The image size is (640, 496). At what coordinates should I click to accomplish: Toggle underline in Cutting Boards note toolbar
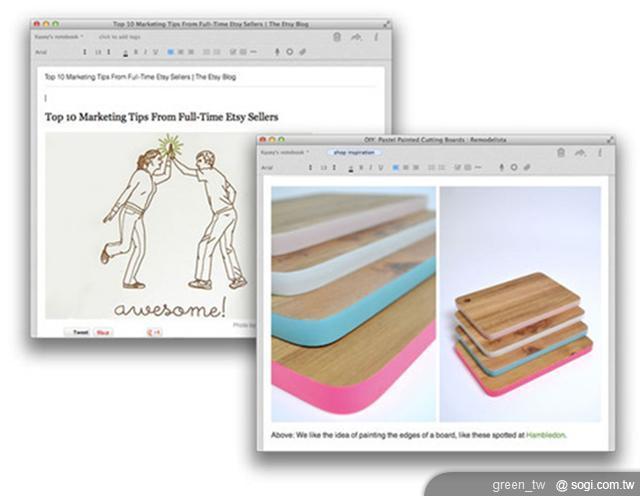pyautogui.click(x=380, y=167)
